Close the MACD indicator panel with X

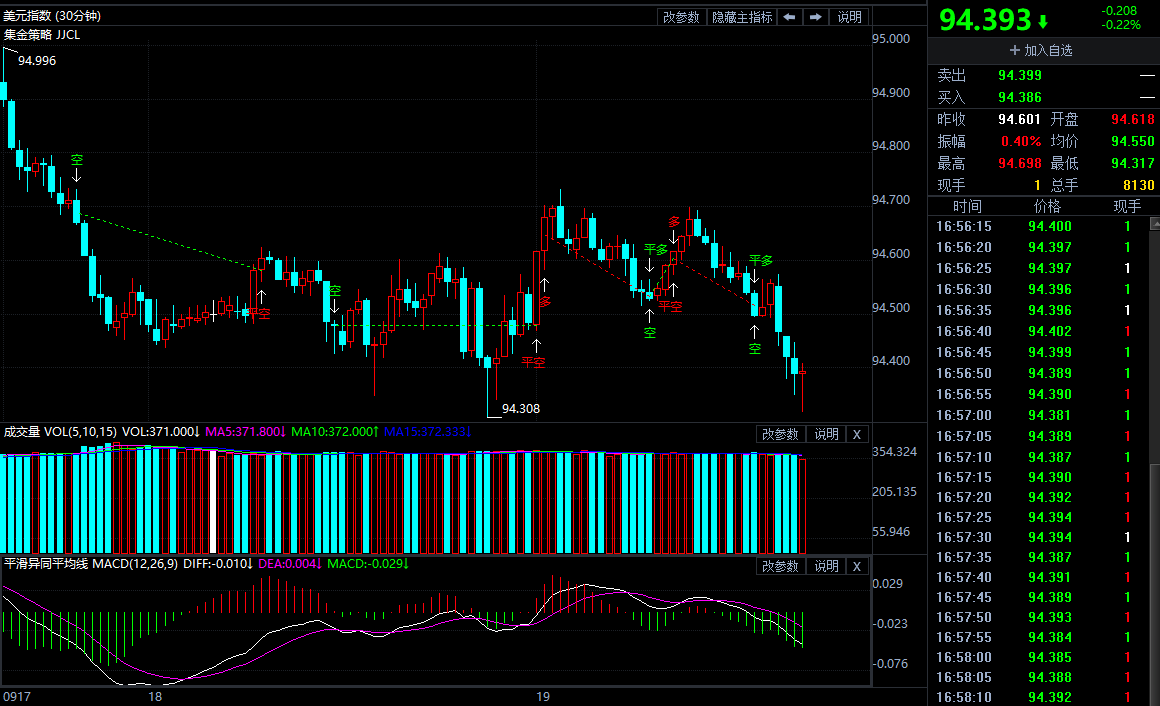point(857,566)
